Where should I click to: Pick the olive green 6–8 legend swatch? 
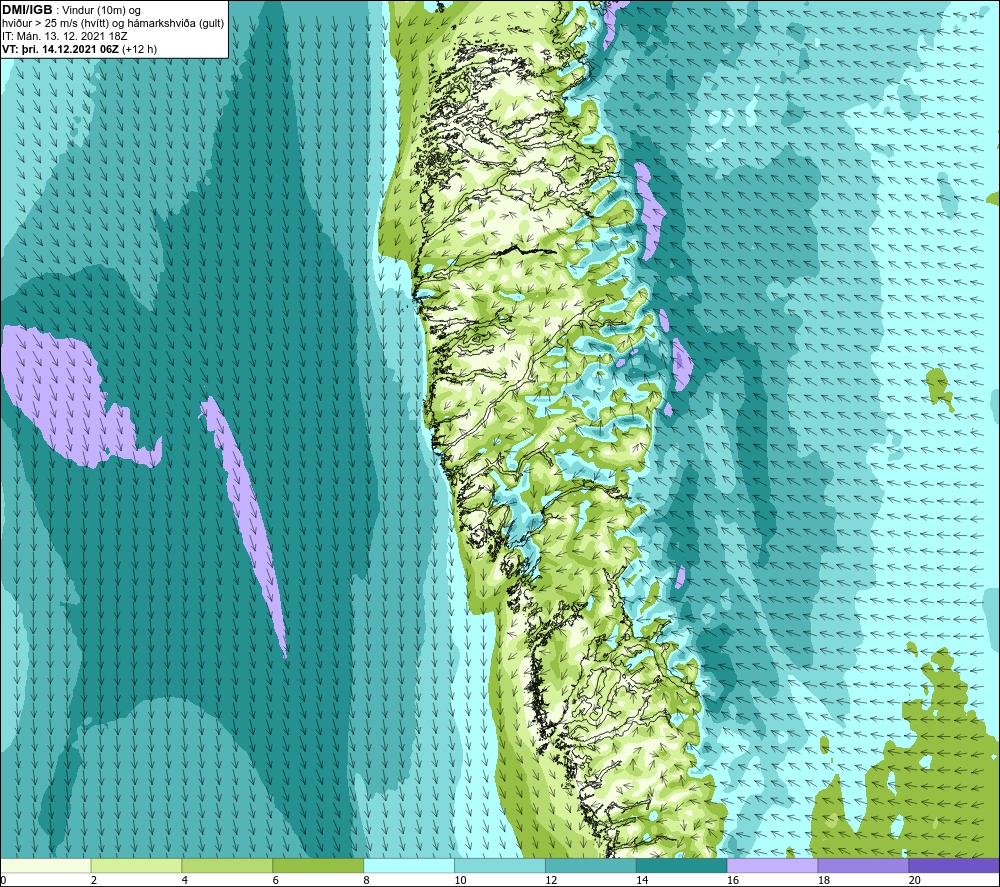click(x=318, y=865)
